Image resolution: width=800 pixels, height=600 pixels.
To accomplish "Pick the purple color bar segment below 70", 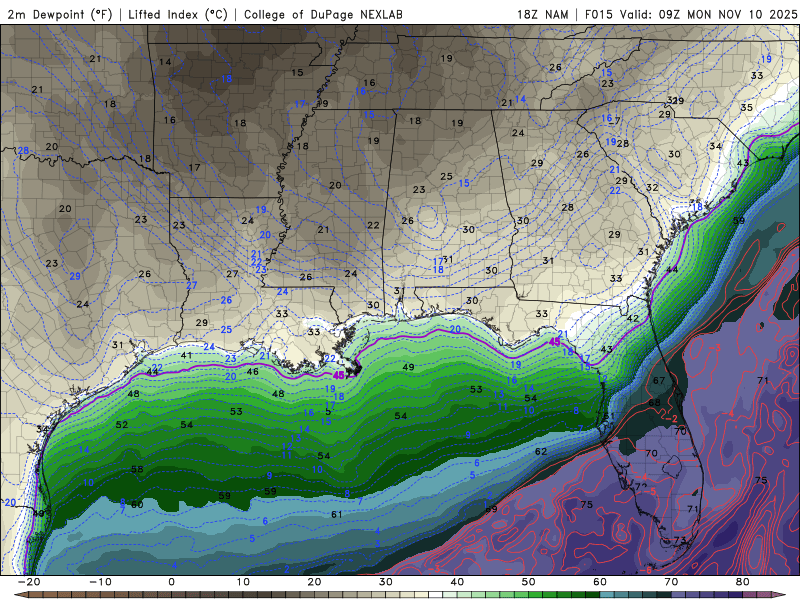I will (679, 595).
